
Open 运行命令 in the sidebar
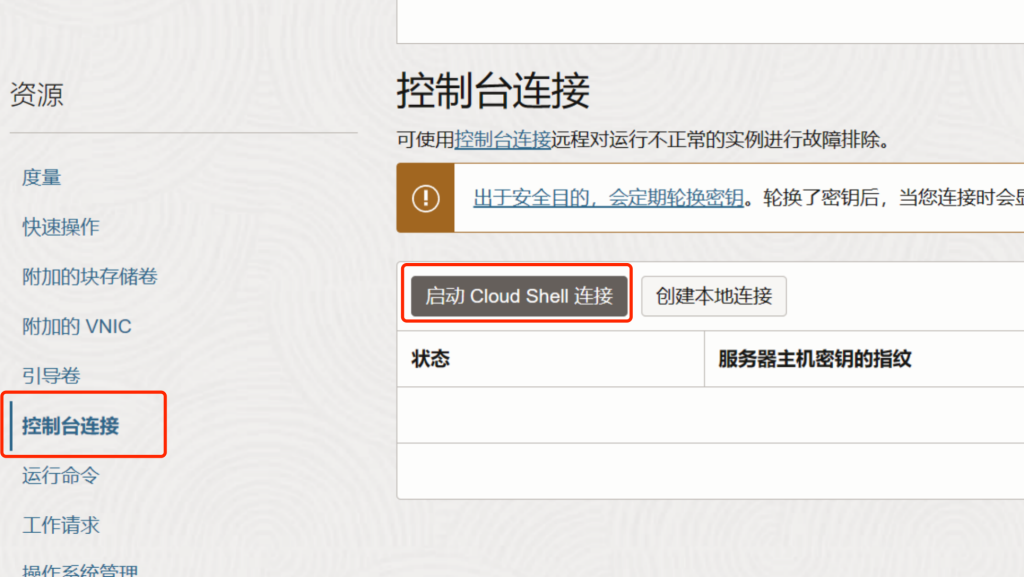pos(61,475)
